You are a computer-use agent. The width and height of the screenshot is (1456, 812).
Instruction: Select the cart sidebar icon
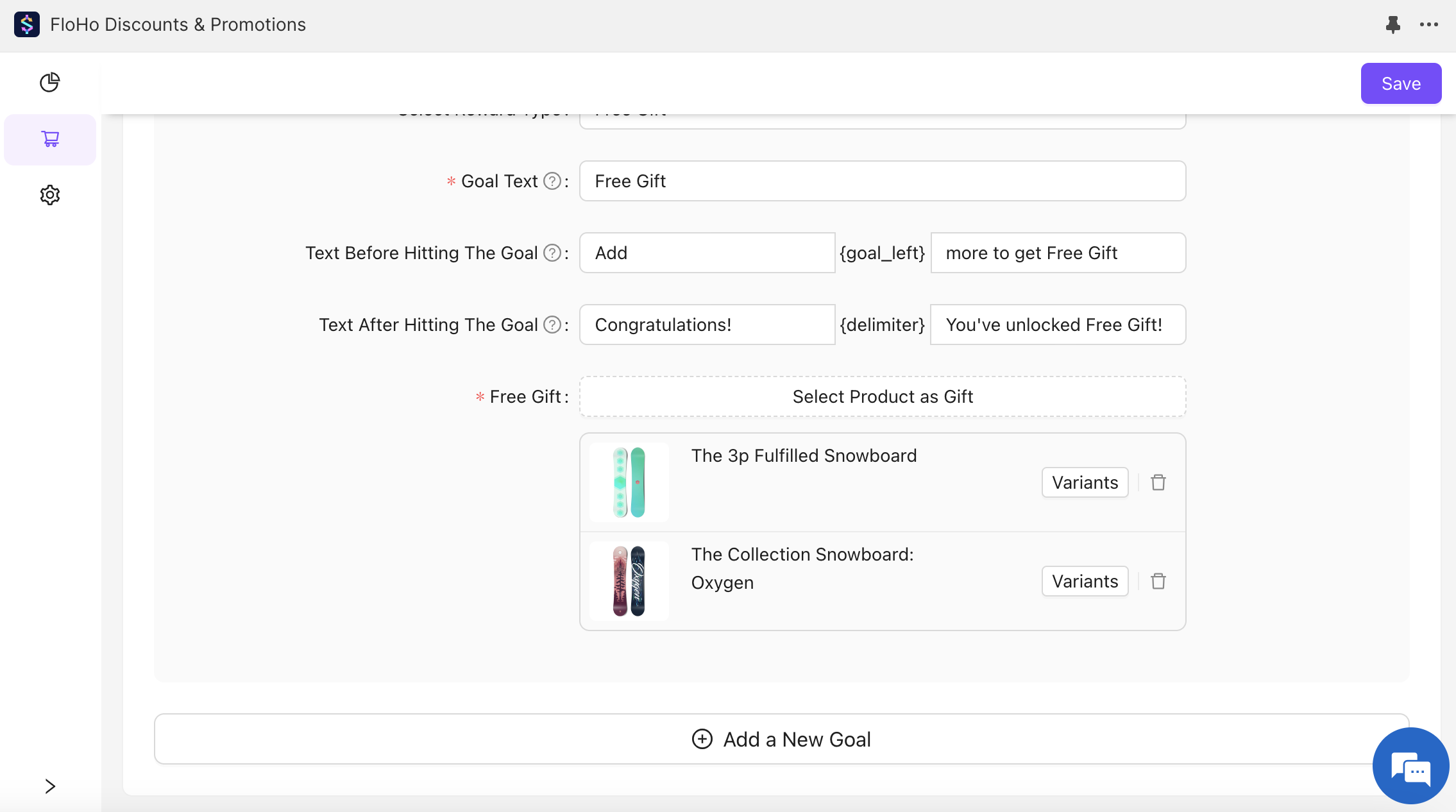50,139
